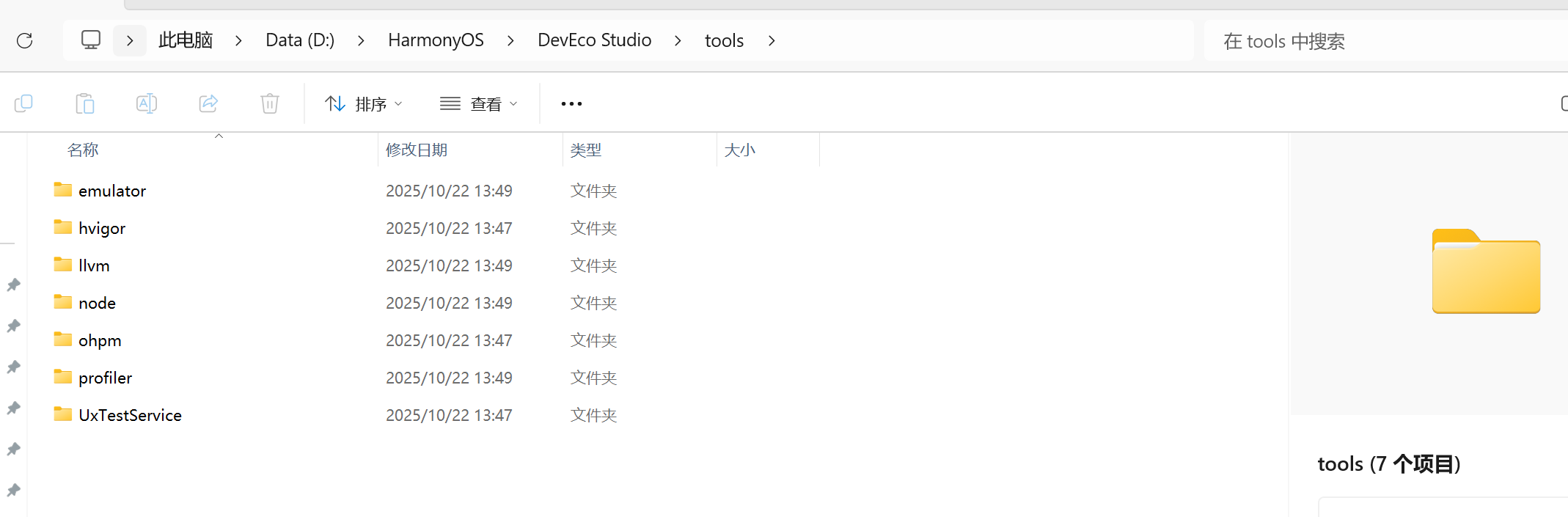Unpin the first pinned sidebar item
The width and height of the screenshot is (1568, 517).
tap(13, 285)
